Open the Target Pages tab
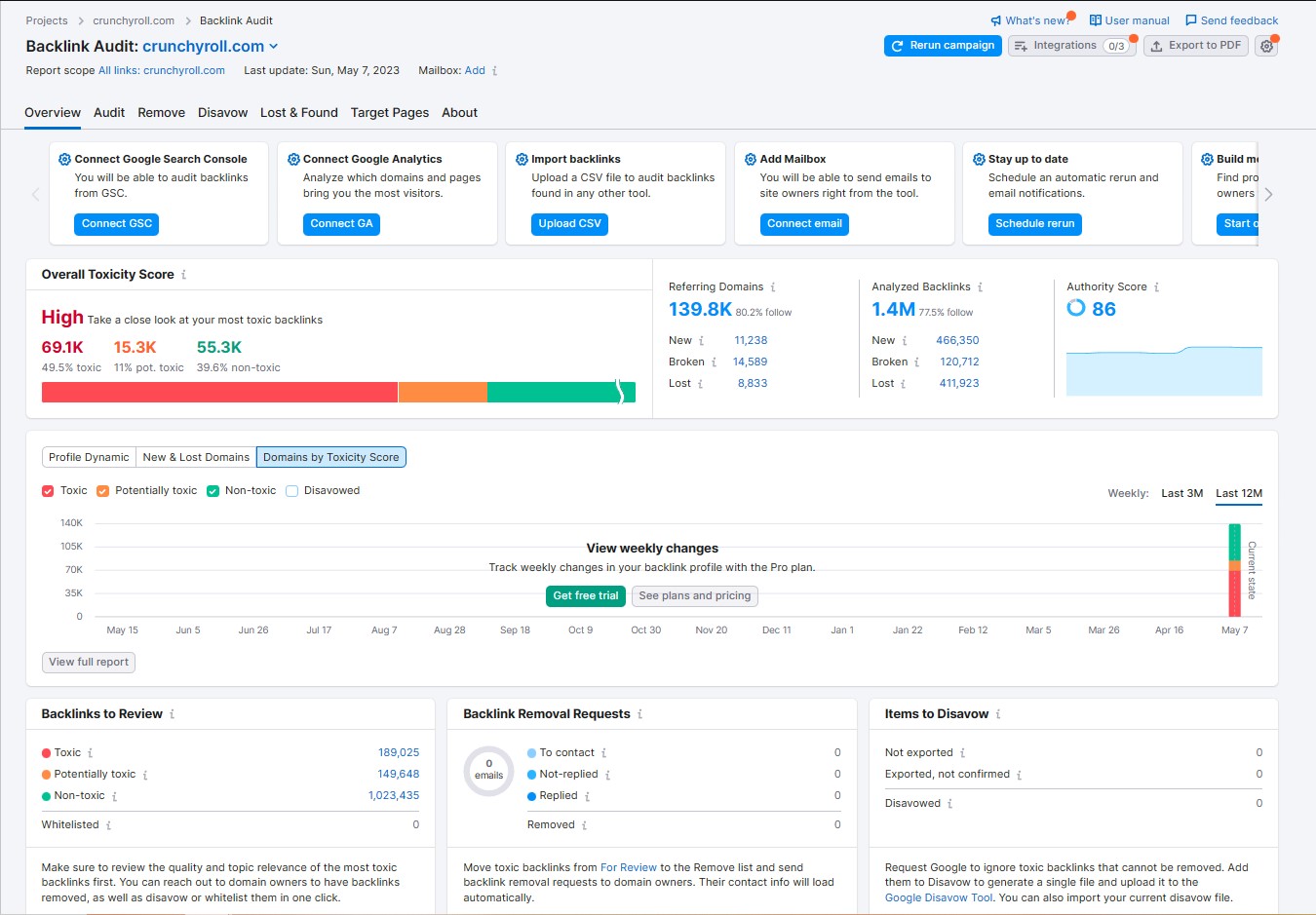Viewport: 1316px width, 915px height. pos(390,113)
